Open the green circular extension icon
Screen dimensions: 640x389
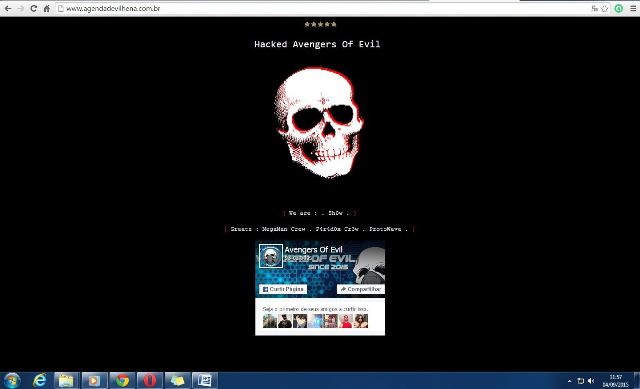619,8
